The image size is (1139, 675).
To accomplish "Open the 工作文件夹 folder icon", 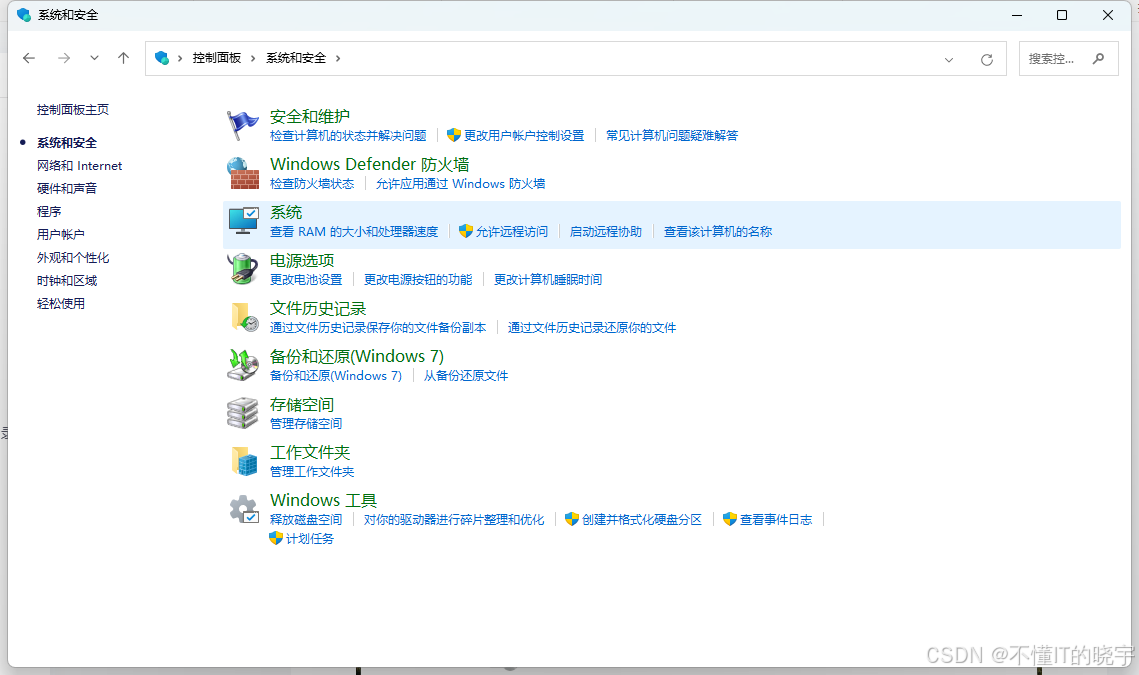I will click(244, 461).
